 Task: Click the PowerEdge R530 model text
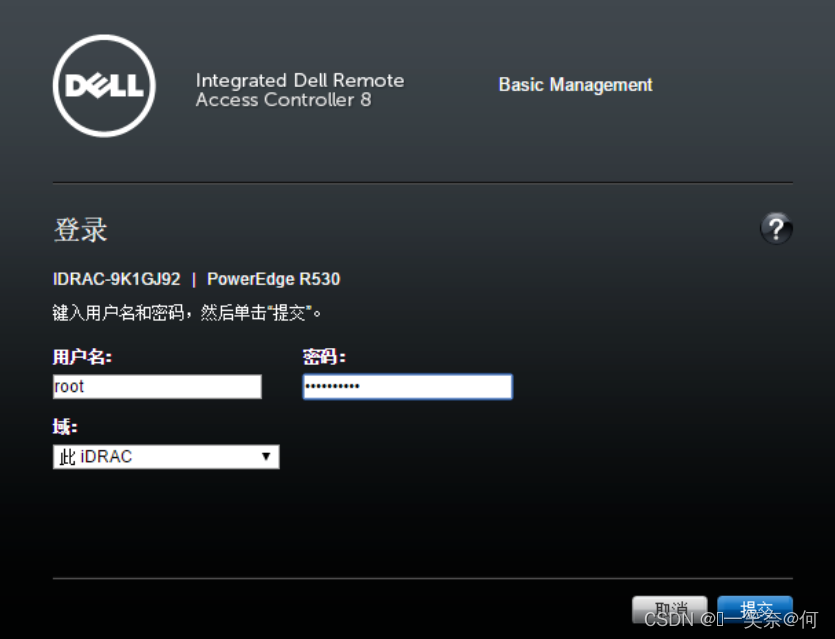point(273,279)
